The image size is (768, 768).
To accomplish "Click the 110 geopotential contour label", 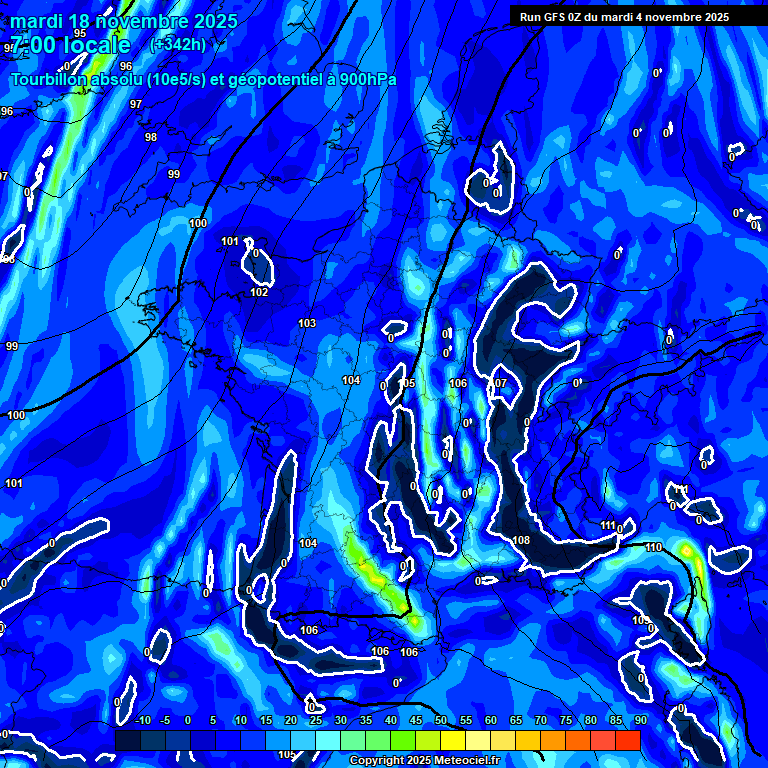I will (x=653, y=547).
